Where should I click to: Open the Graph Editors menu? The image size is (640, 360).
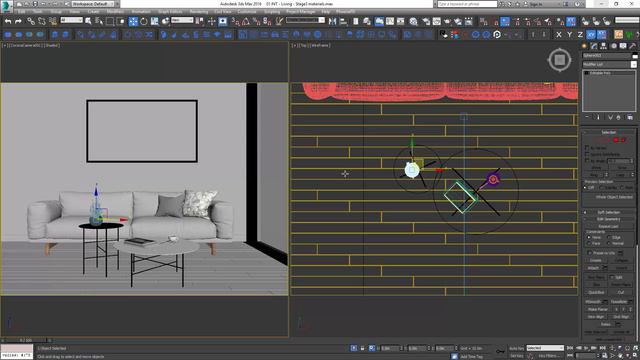click(x=170, y=12)
